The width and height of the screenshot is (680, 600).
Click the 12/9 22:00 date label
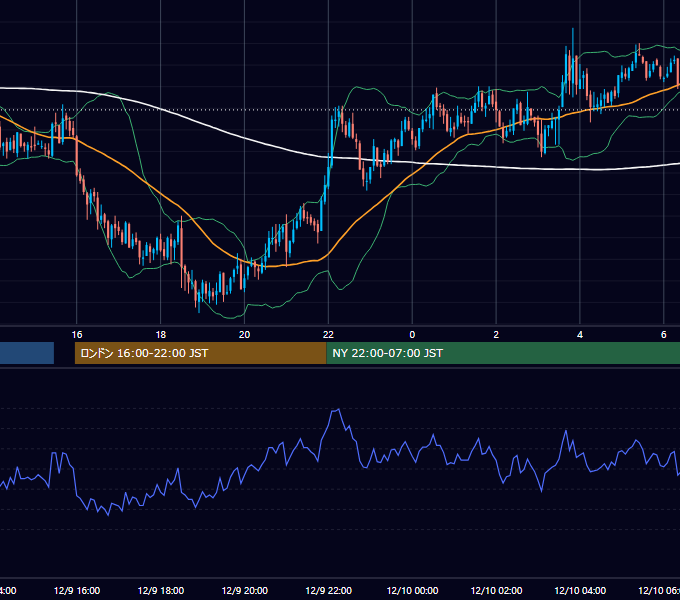[x=328, y=590]
